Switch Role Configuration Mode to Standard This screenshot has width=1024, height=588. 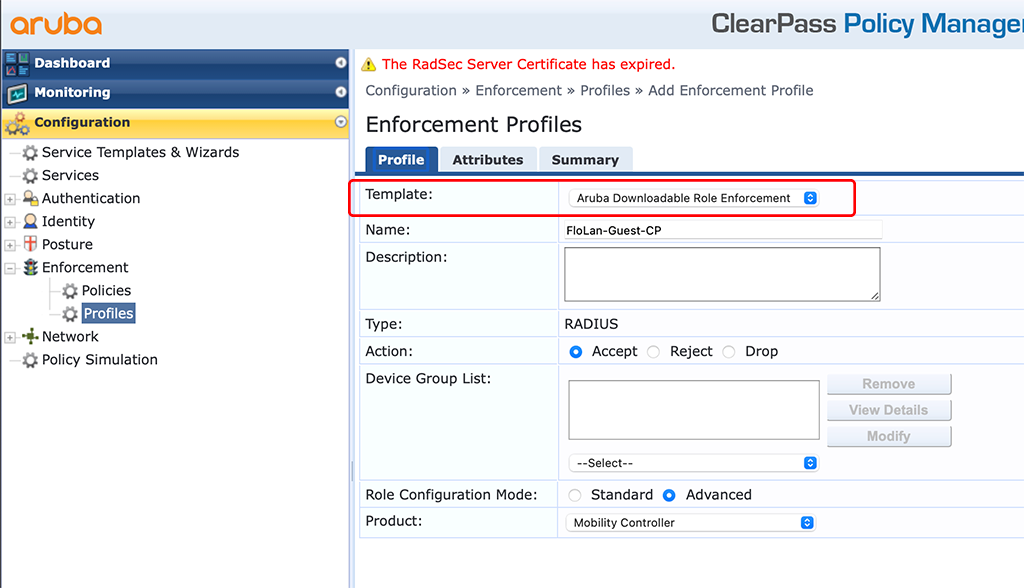575,494
